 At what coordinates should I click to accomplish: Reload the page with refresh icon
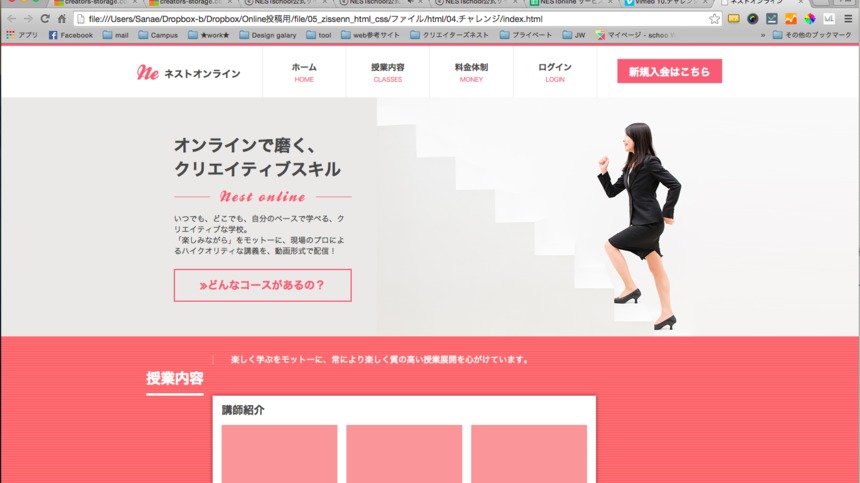click(45, 19)
